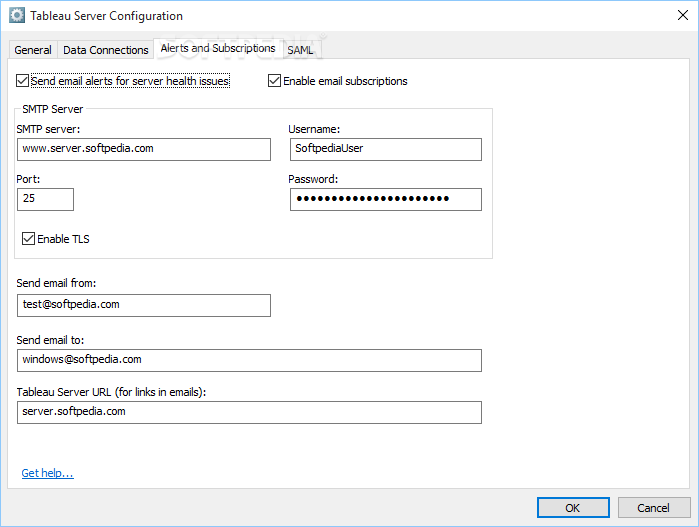Click the Port number field
The height and width of the screenshot is (527, 699).
click(x=45, y=199)
